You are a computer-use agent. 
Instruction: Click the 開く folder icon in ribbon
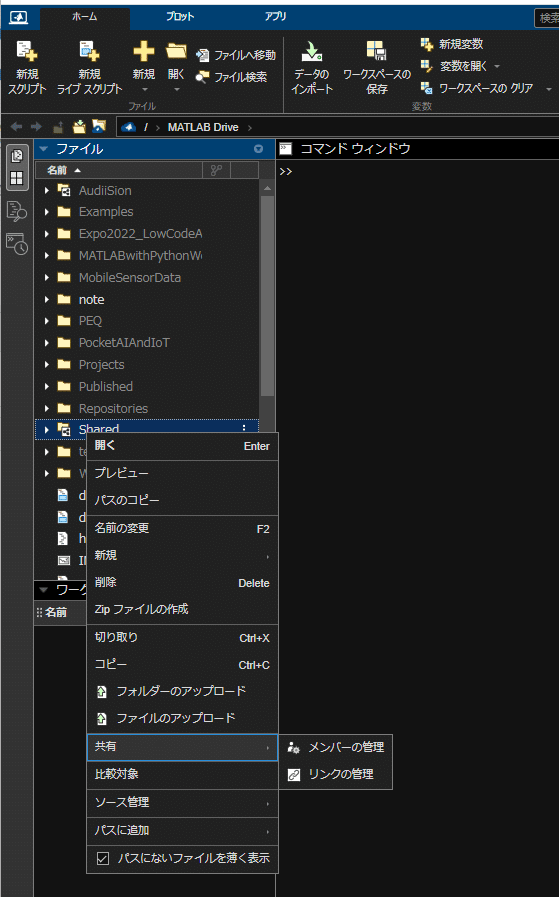click(176, 52)
